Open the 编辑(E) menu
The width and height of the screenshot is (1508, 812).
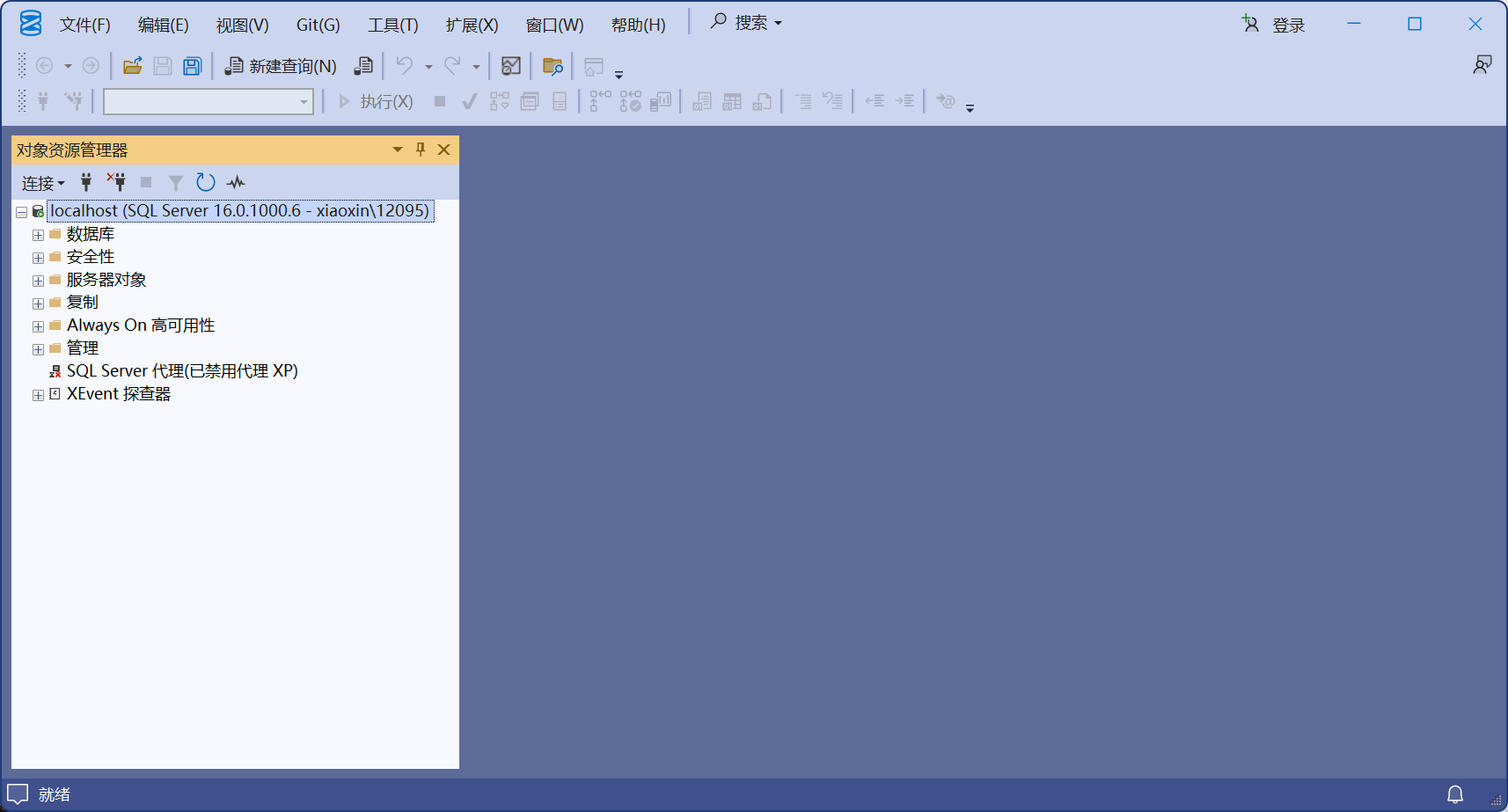164,25
